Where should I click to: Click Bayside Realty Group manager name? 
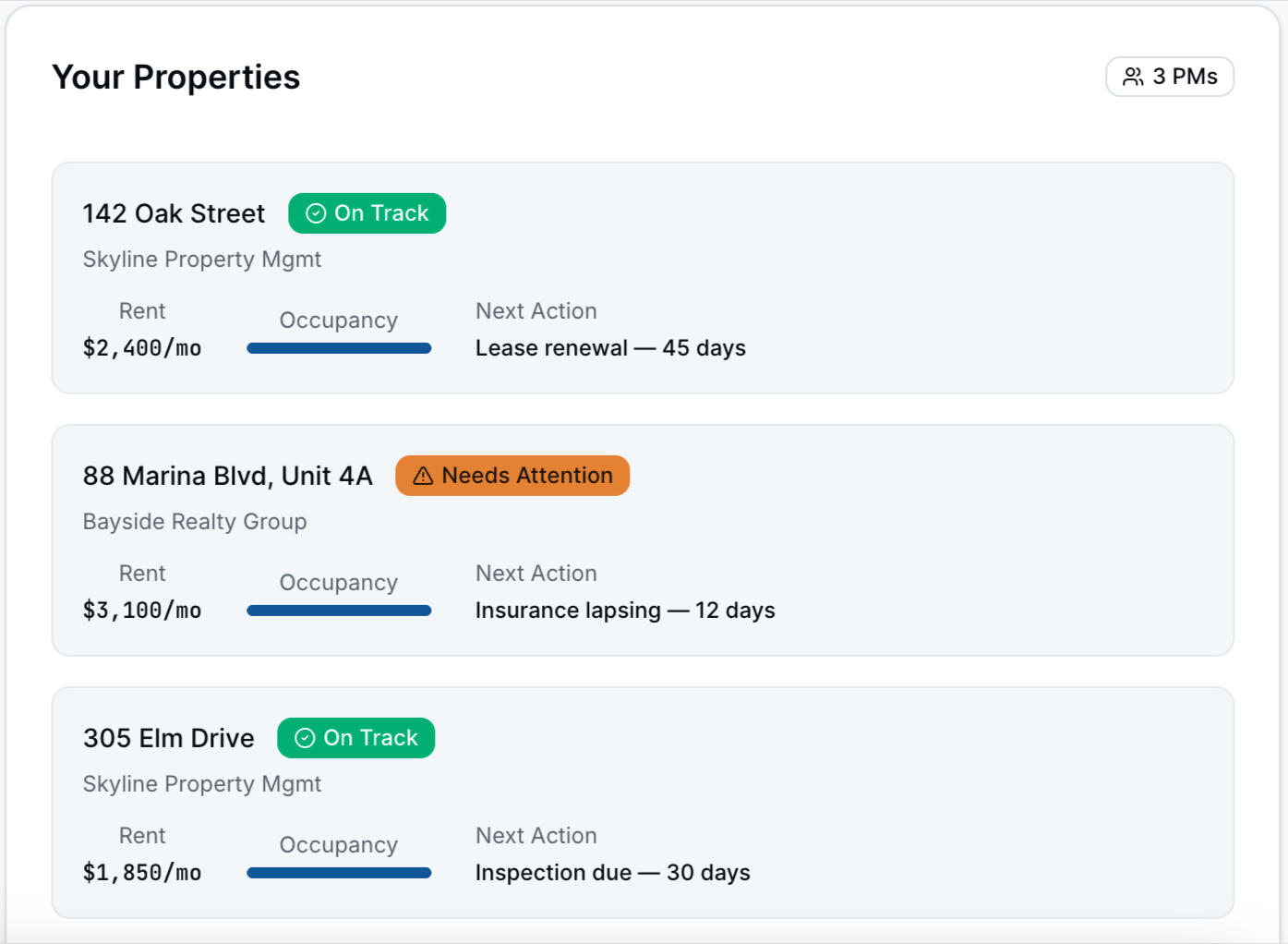click(x=195, y=522)
